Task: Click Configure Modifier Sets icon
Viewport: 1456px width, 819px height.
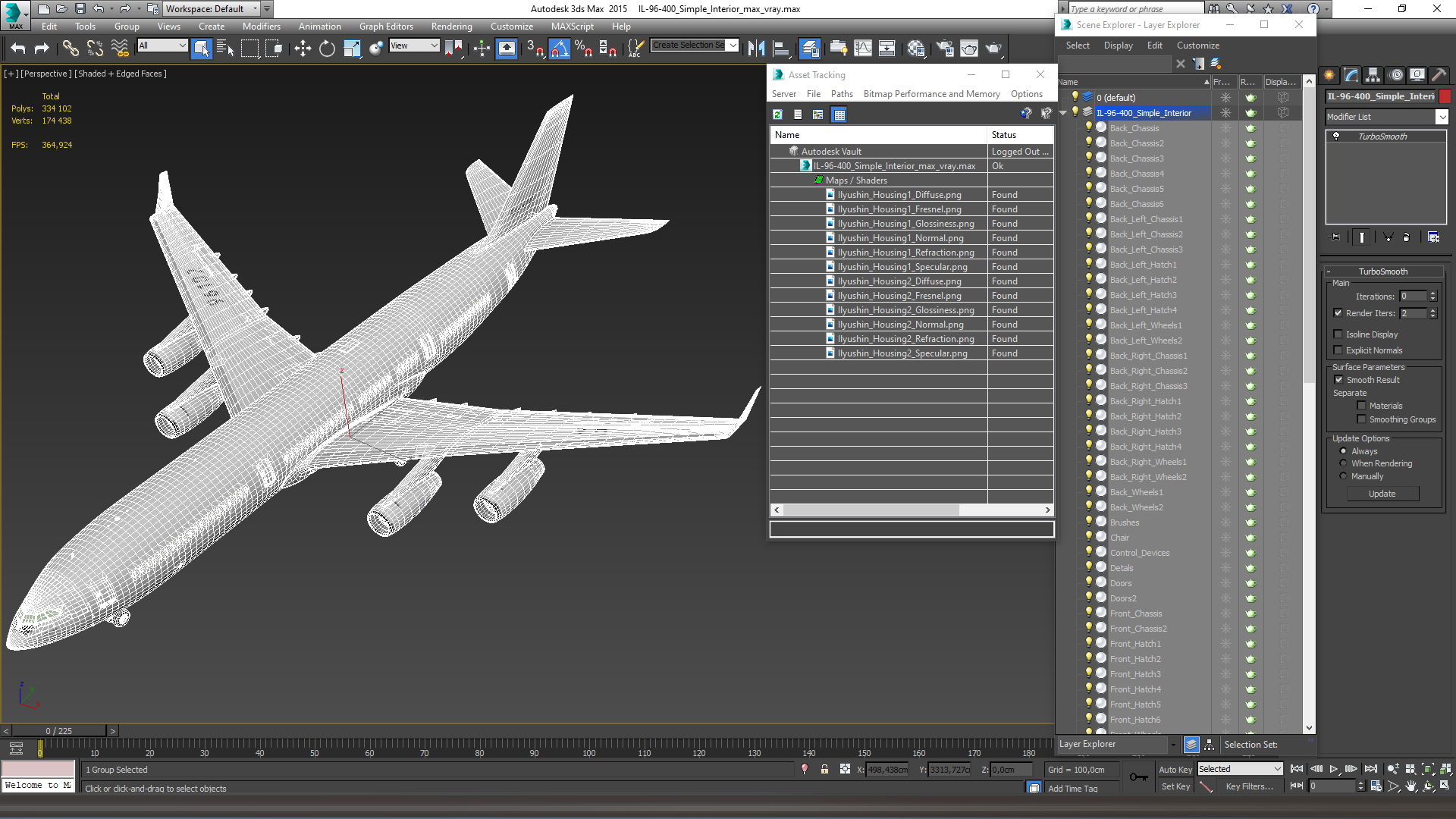Action: coord(1433,237)
